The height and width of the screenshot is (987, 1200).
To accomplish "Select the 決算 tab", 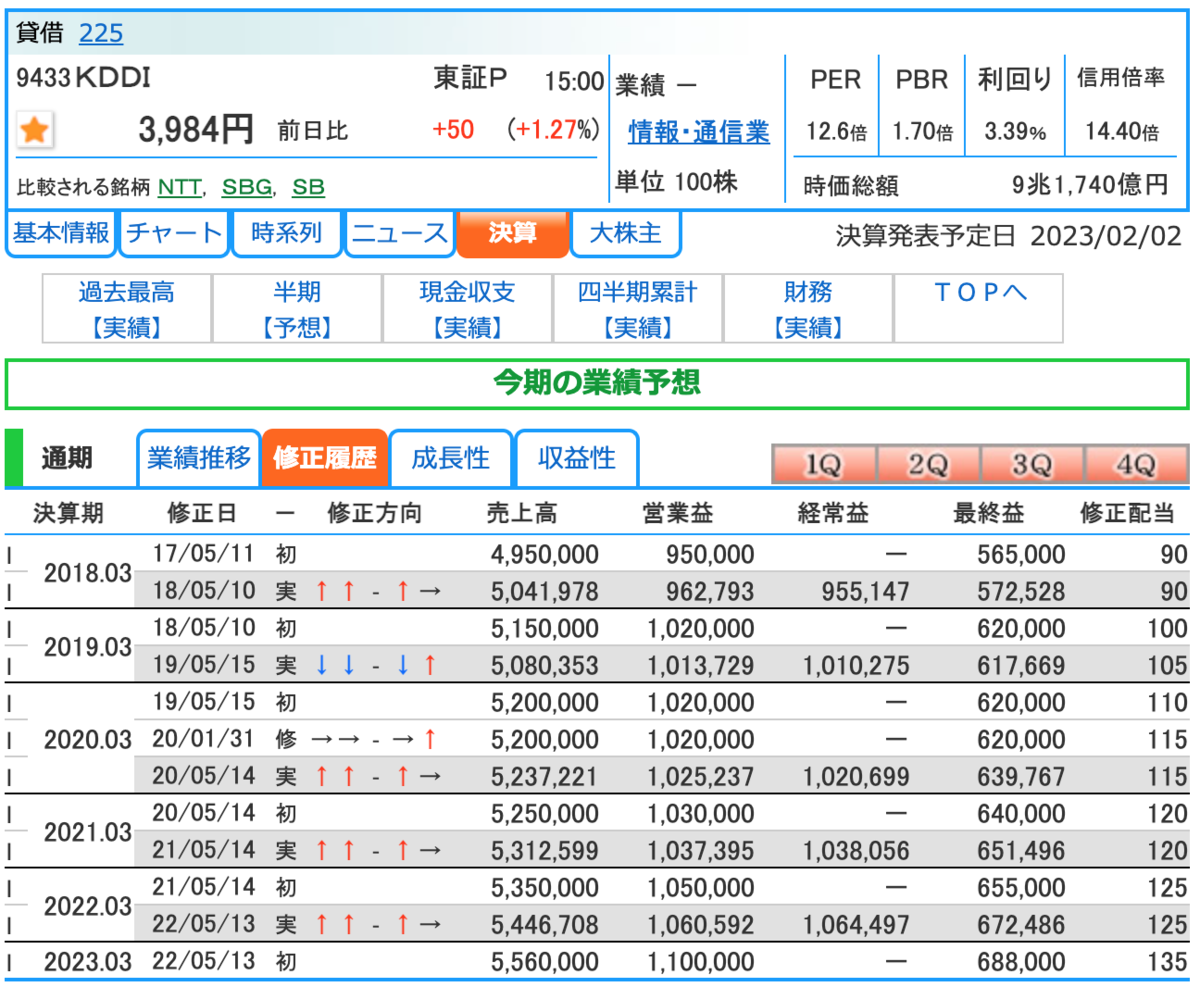I will coord(512,234).
